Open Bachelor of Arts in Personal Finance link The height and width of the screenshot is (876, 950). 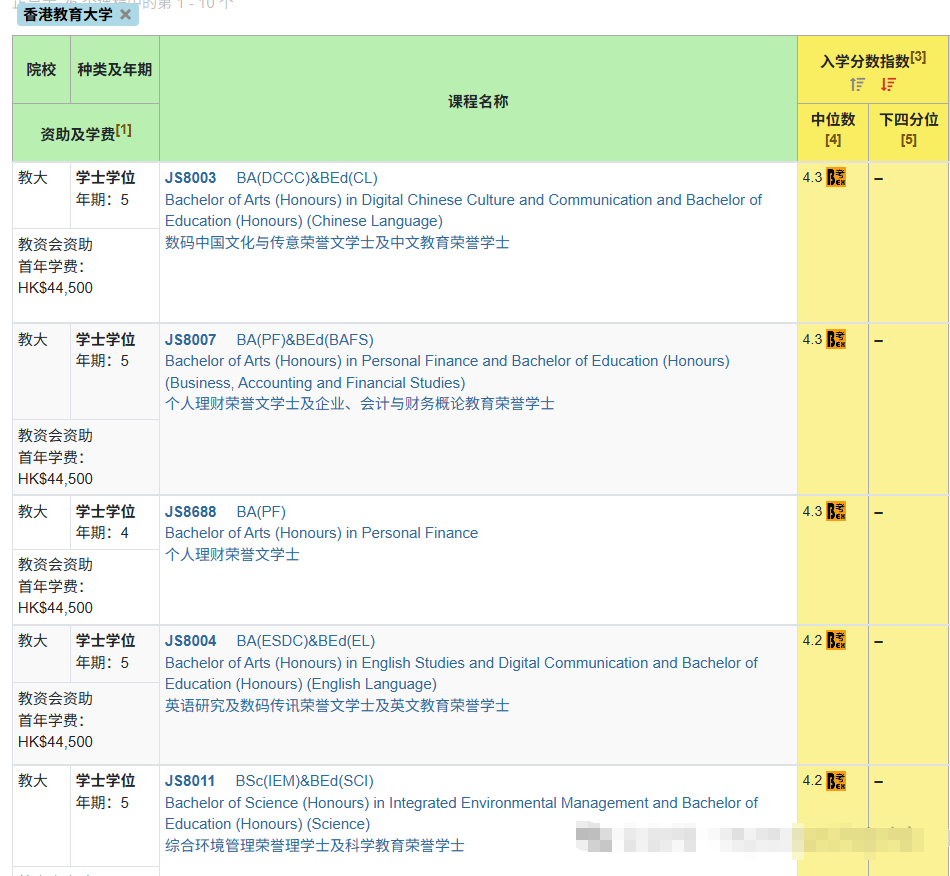[321, 533]
